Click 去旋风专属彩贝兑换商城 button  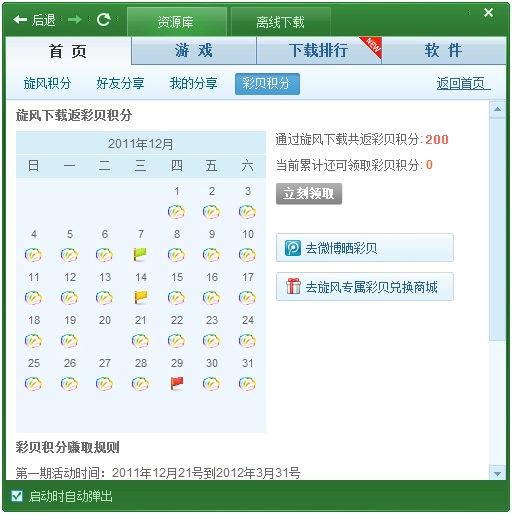365,287
